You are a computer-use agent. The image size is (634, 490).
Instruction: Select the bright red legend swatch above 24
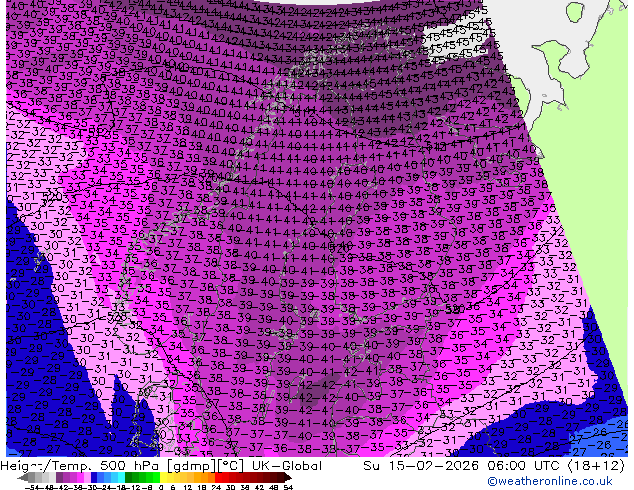coord(218,478)
